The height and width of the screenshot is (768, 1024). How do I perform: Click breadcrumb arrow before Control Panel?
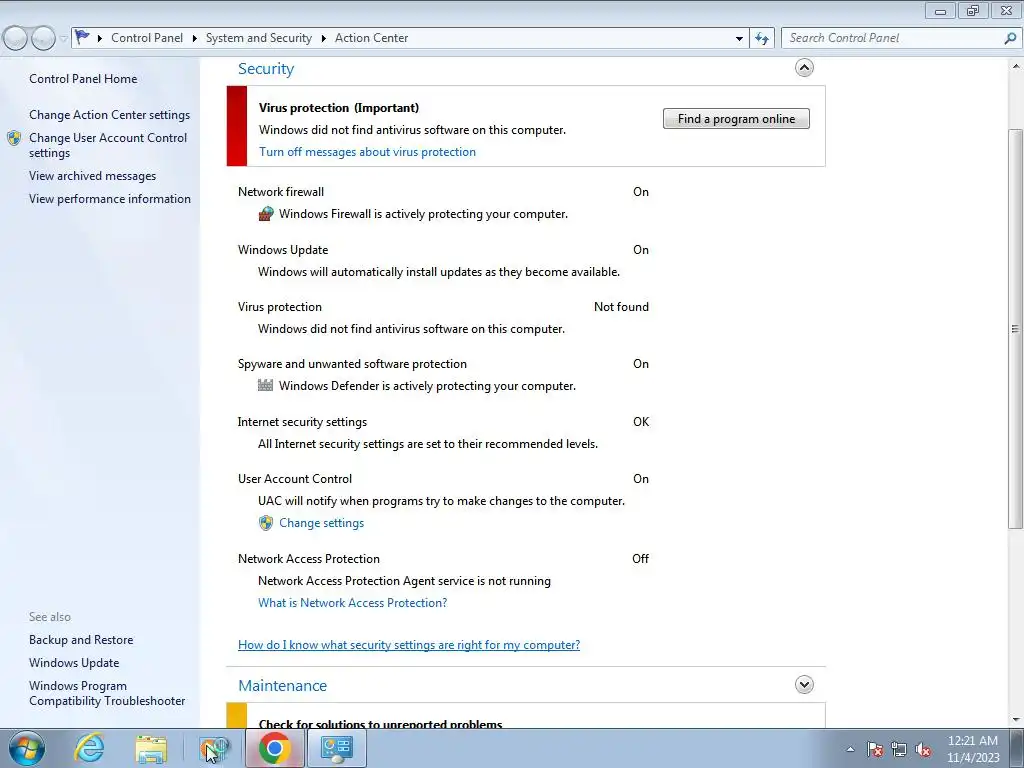pos(99,38)
